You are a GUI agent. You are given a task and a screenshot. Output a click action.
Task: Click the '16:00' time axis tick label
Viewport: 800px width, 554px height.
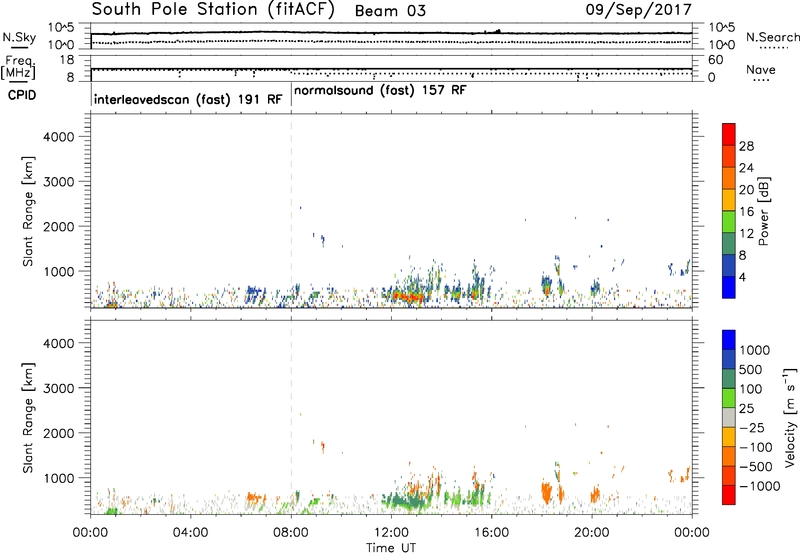pyautogui.click(x=491, y=533)
